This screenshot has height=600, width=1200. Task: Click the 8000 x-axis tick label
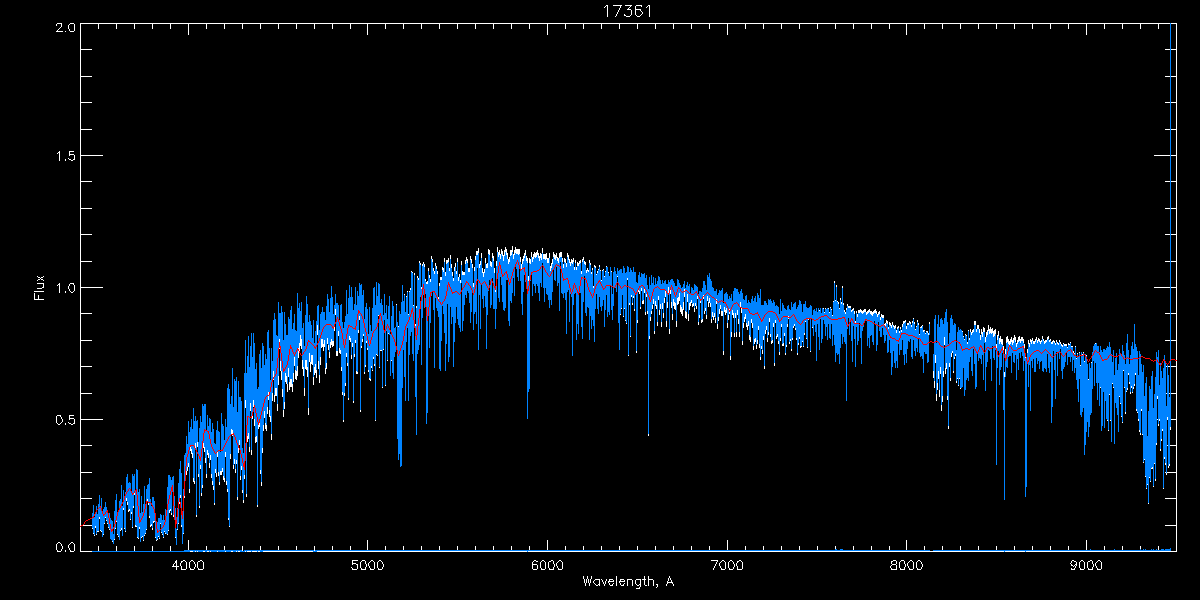907,563
